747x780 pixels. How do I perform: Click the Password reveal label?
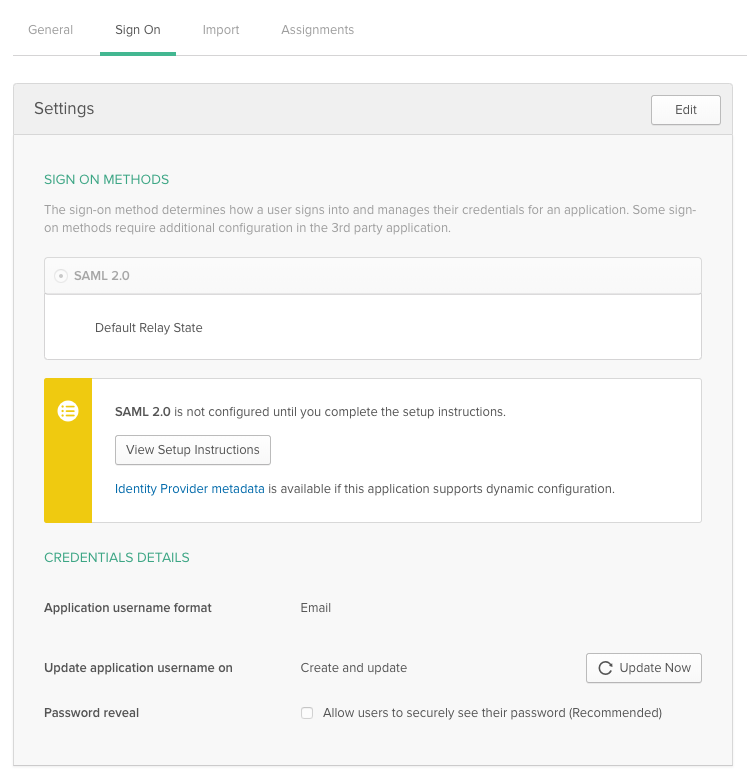[x=92, y=713]
